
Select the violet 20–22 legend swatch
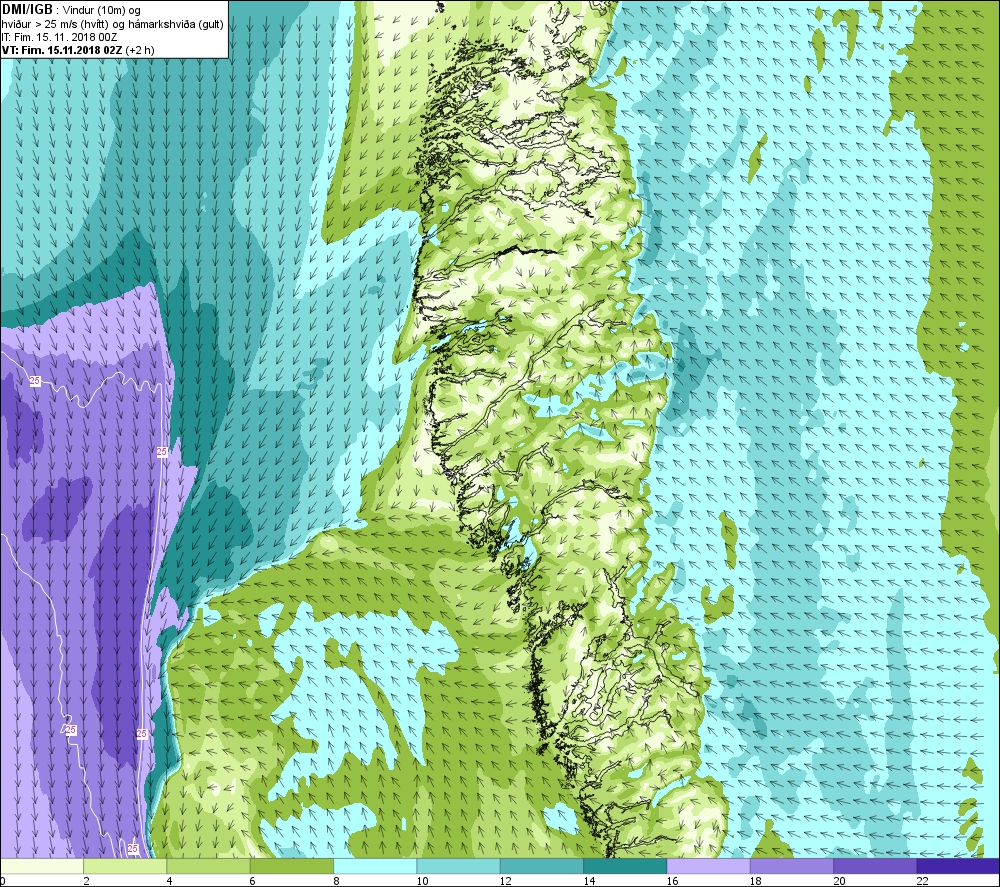point(875,866)
